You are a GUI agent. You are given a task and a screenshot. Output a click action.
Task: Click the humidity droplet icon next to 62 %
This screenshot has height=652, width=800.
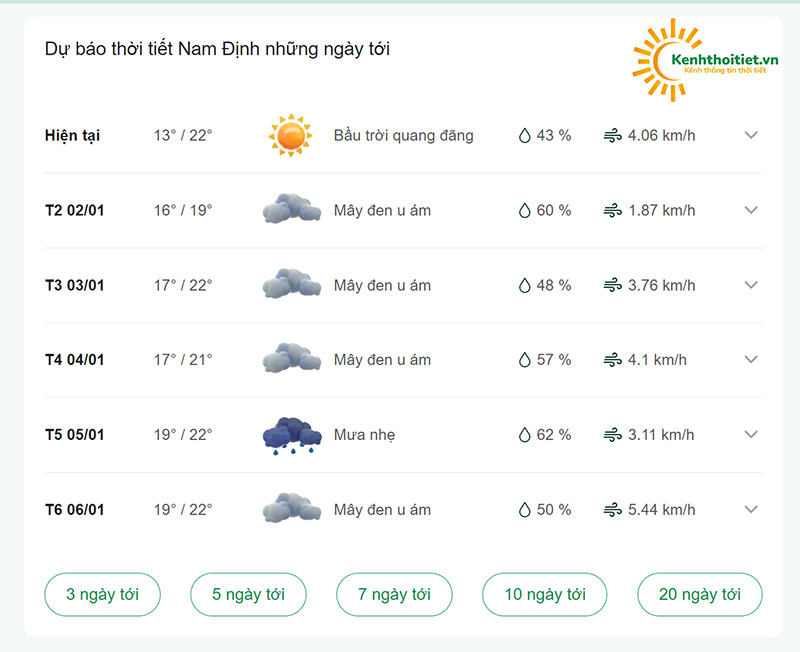(524, 435)
